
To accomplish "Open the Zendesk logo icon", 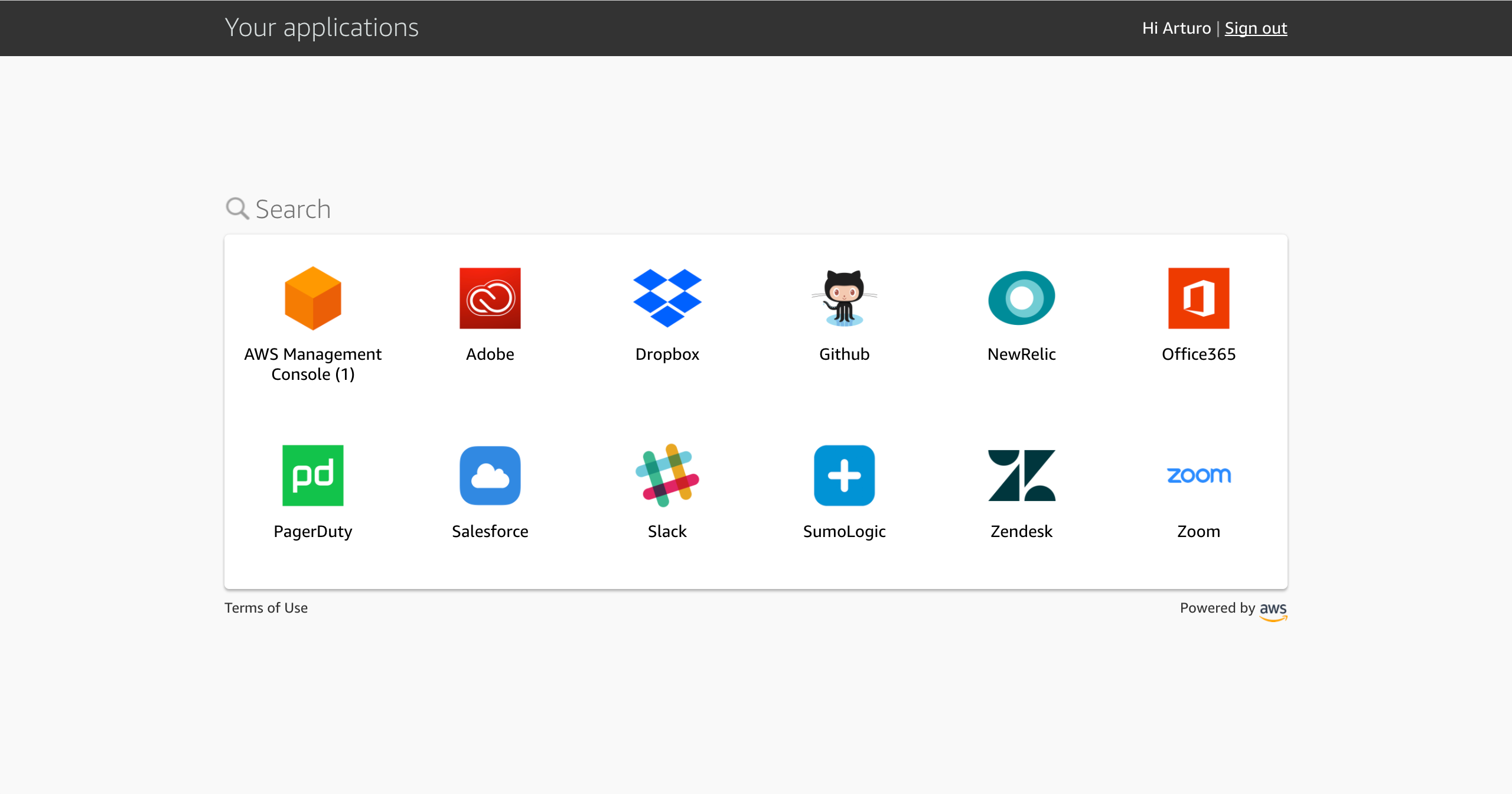I will (x=1022, y=475).
